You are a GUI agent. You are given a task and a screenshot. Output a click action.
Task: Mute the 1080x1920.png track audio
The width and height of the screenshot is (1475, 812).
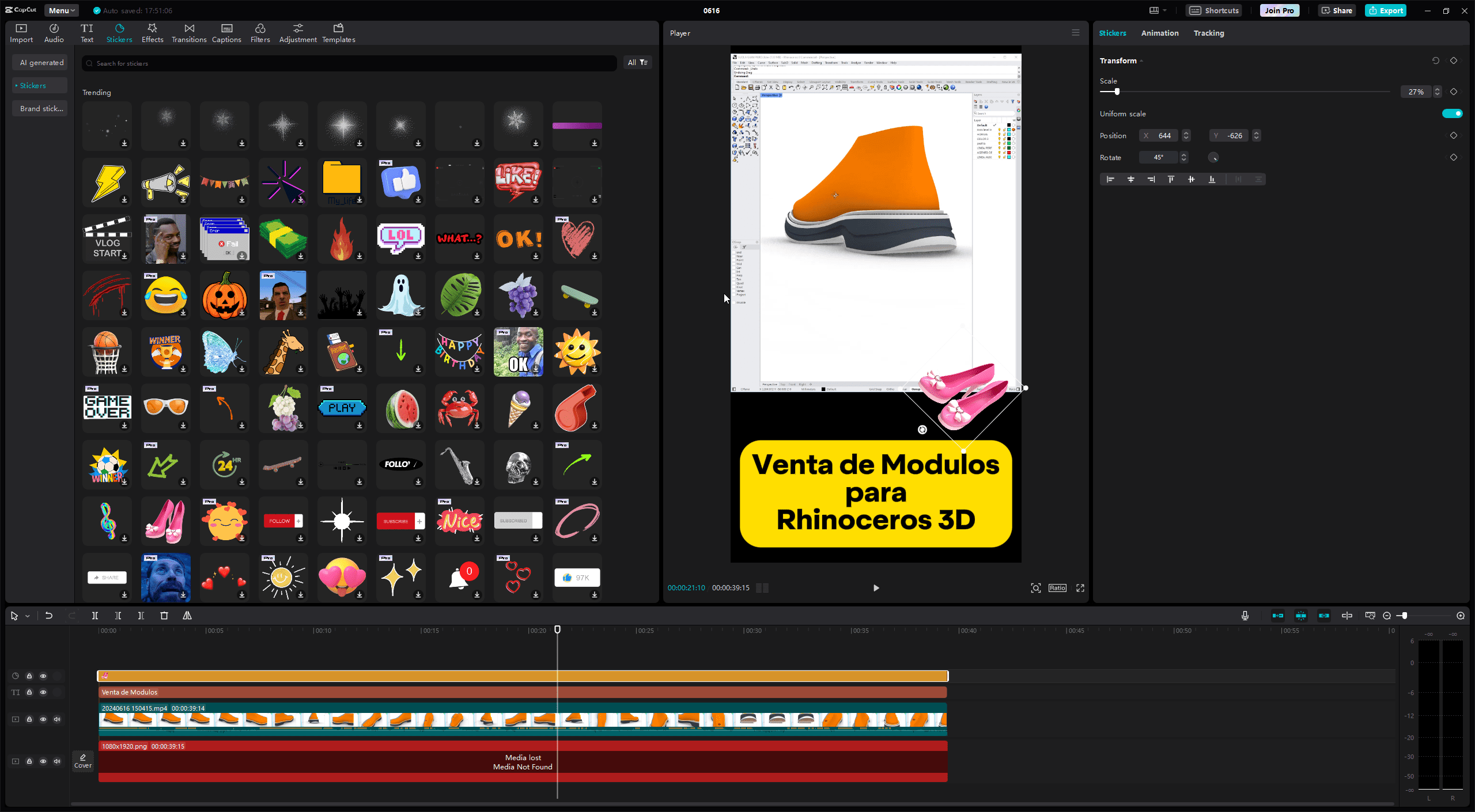pyautogui.click(x=57, y=761)
